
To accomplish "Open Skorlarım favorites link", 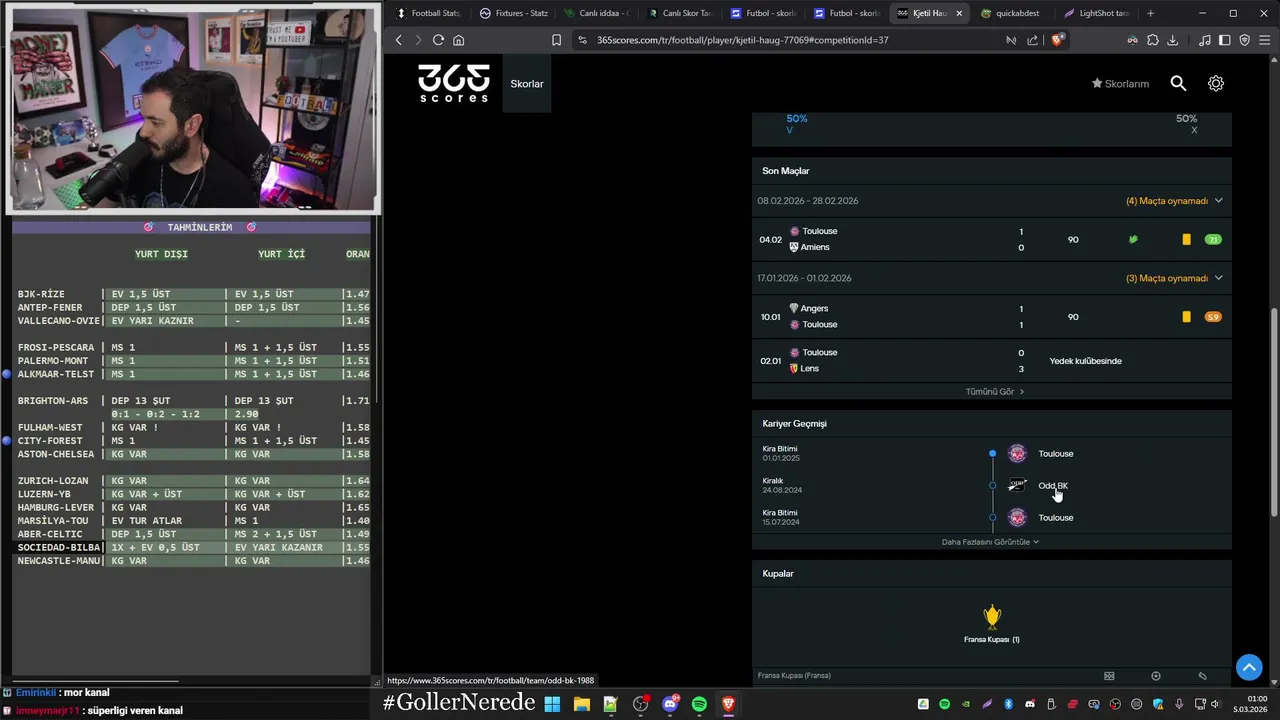I will coord(1120,84).
